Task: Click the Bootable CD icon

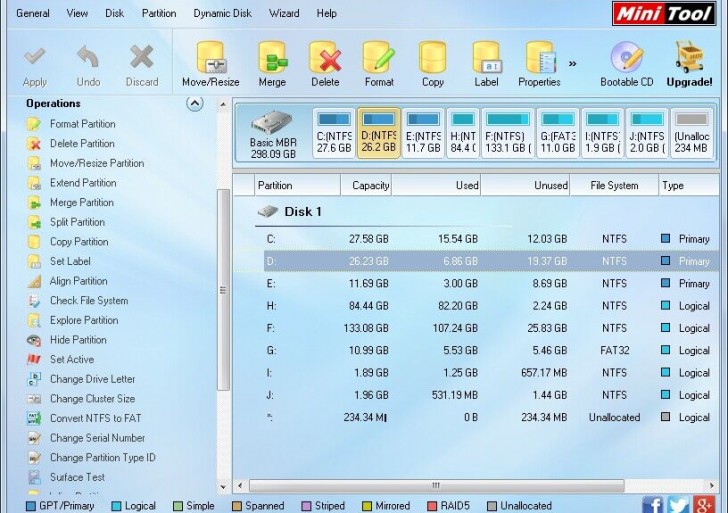Action: tap(626, 58)
